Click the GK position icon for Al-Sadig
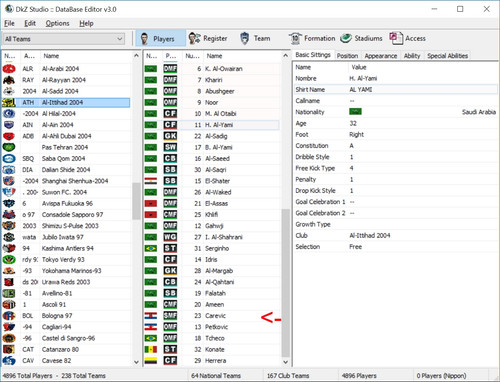The height and width of the screenshot is (382, 500). click(170, 136)
